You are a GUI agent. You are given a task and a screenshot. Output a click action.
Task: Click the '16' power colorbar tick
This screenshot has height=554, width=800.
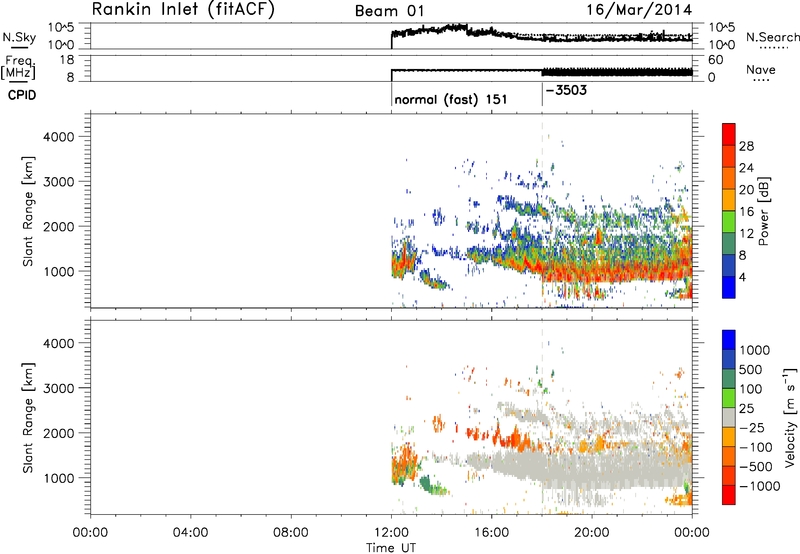click(746, 212)
